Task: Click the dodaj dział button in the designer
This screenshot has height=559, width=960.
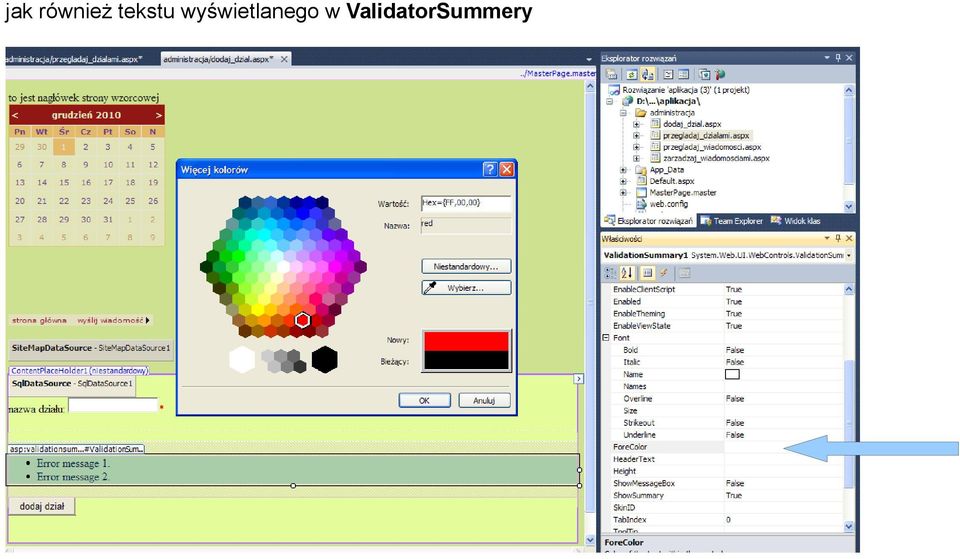Action: coord(42,506)
